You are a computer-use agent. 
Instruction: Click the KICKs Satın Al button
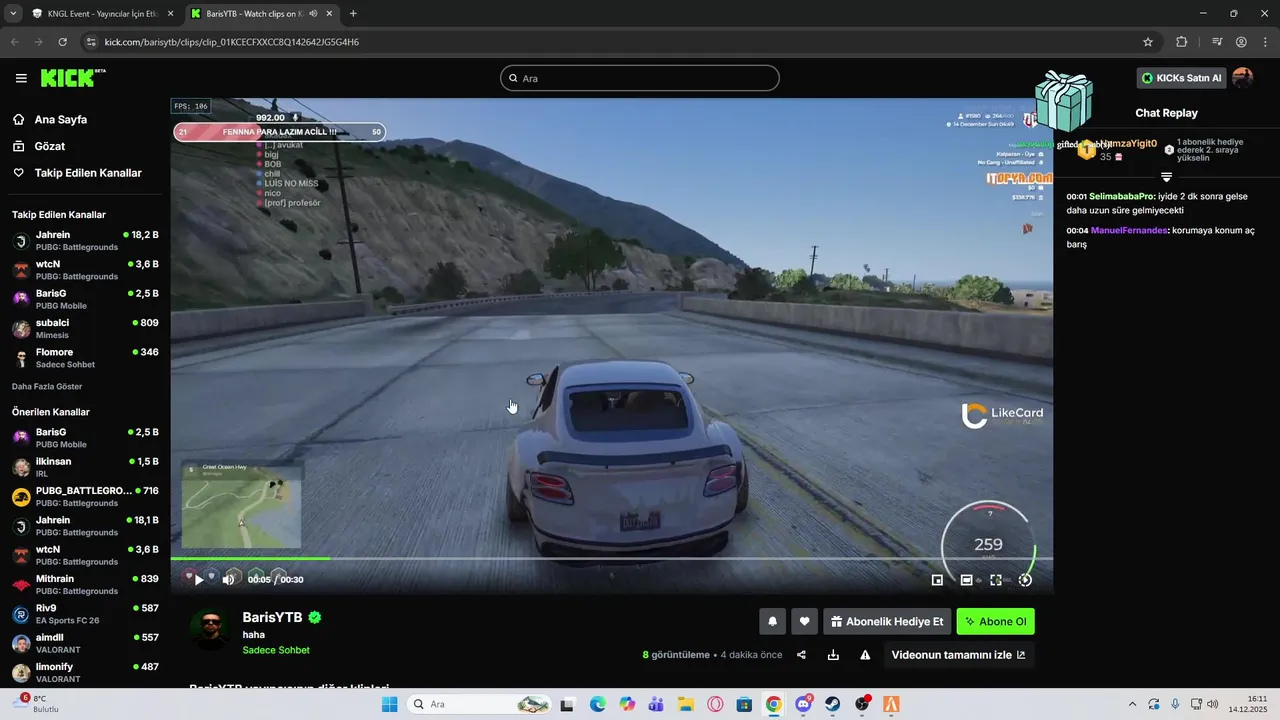1181,78
